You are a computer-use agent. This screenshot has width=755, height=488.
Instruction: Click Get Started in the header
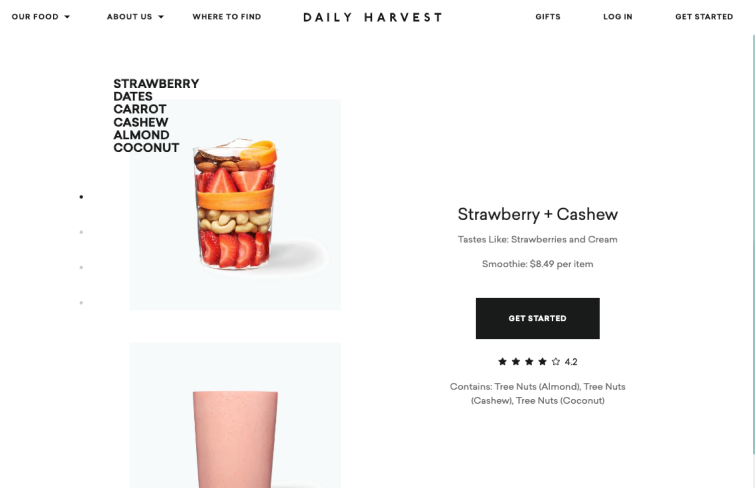coord(704,17)
